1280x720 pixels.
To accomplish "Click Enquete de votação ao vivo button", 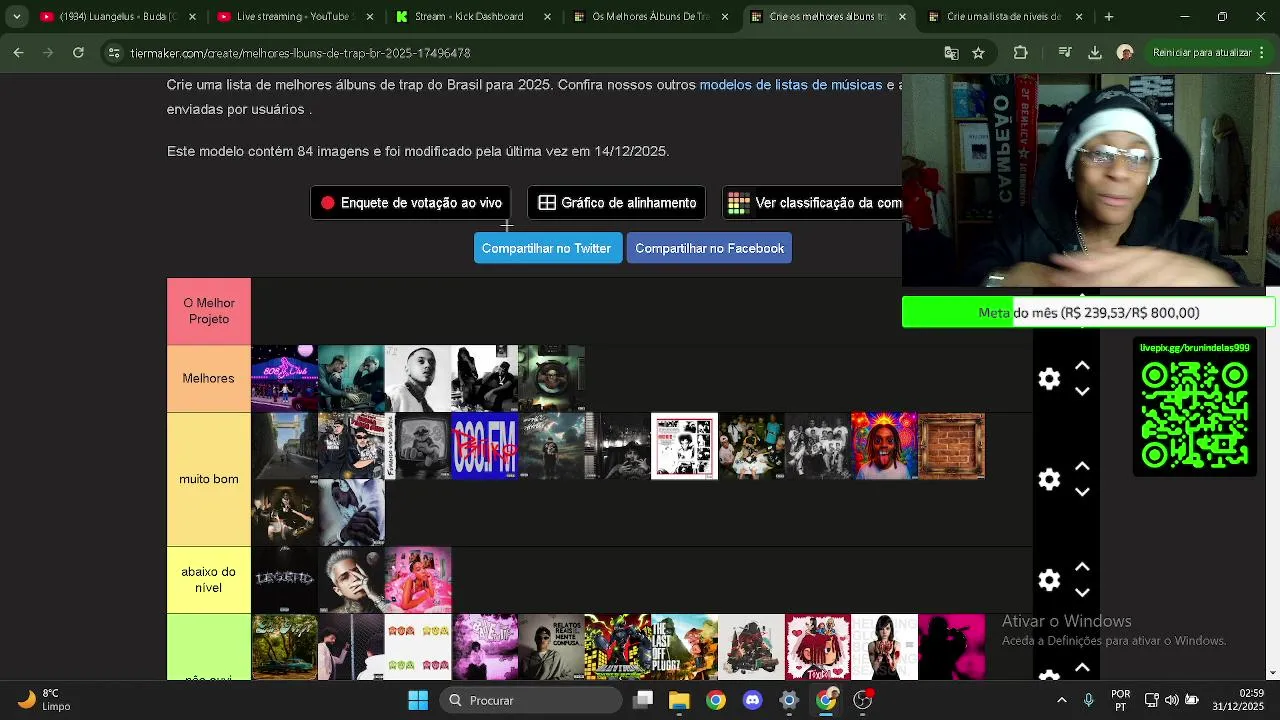I will (410, 203).
